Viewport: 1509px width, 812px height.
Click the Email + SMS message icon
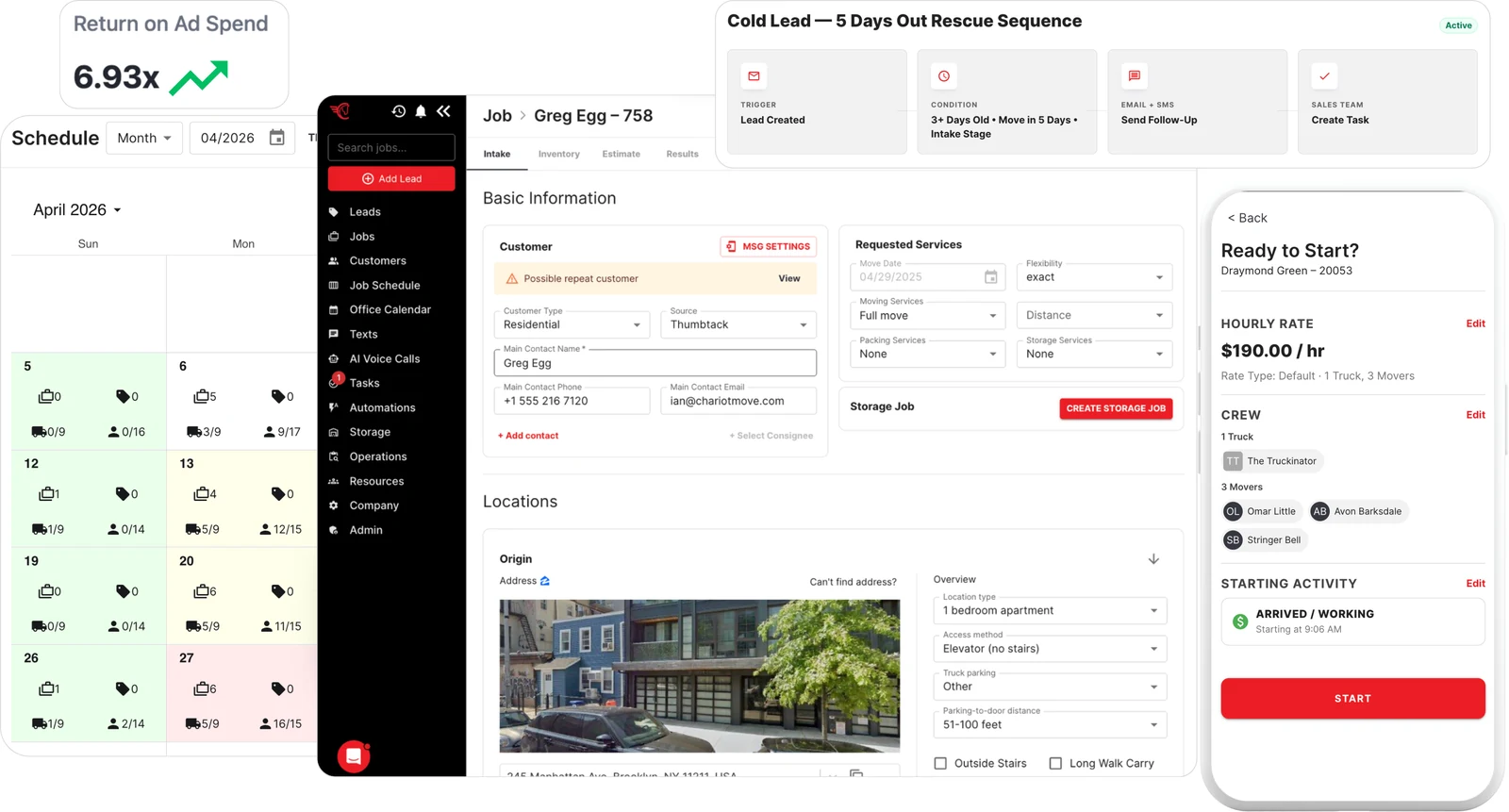point(1135,75)
